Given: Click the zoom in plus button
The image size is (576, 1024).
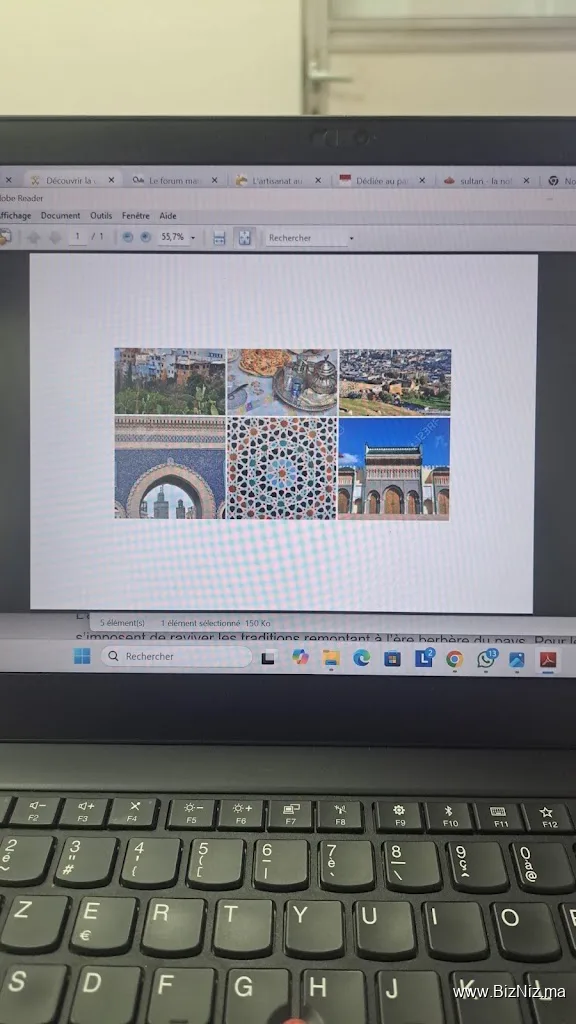Looking at the screenshot, I should coord(146,238).
